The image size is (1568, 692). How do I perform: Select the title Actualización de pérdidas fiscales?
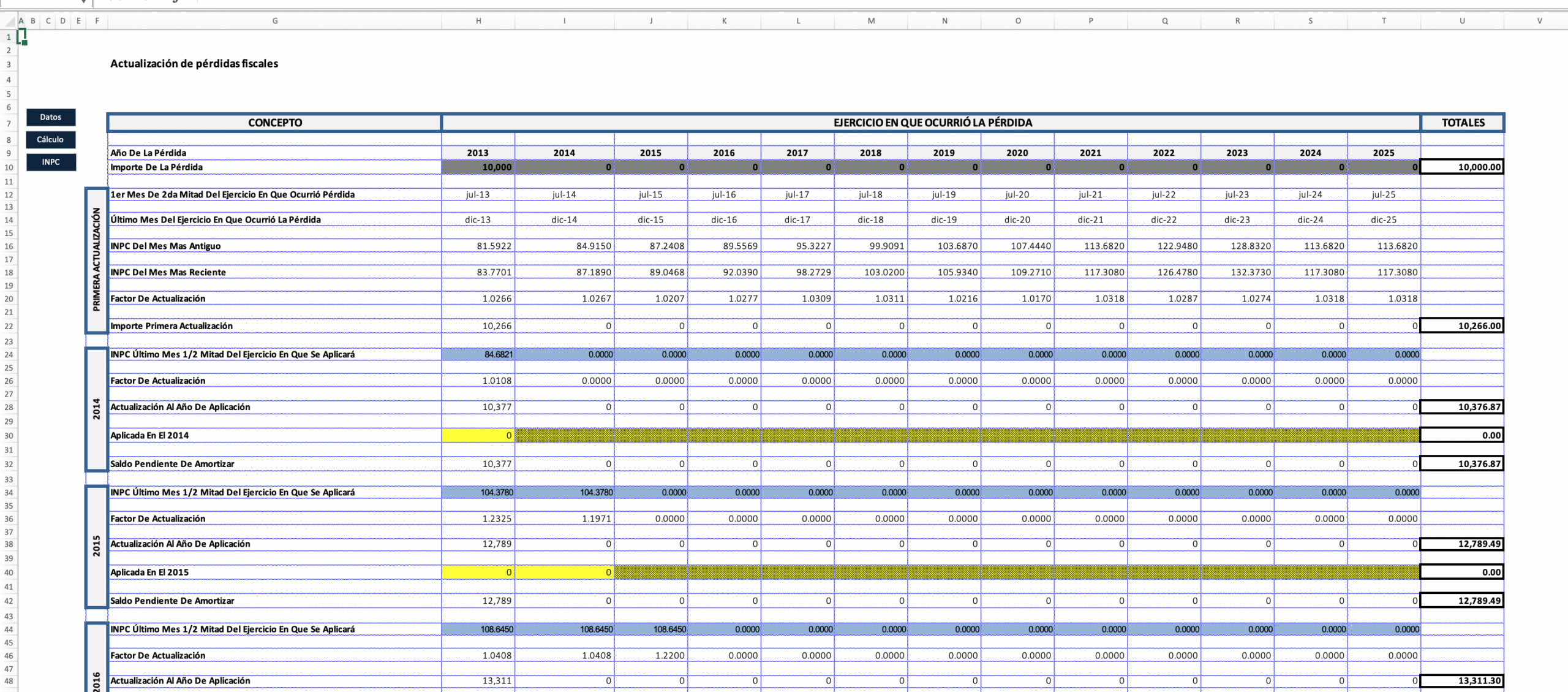point(194,64)
